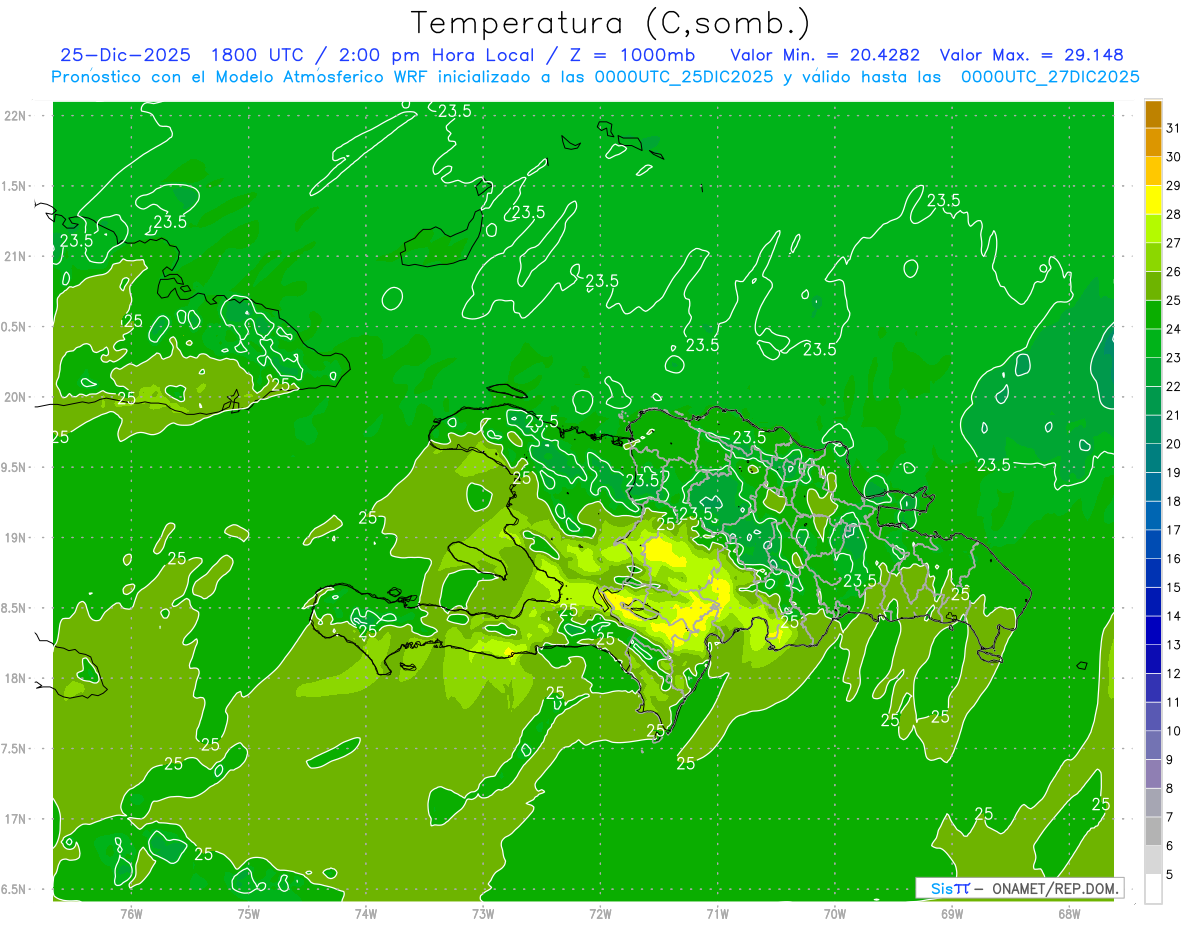Click the '73W' longitude axis label
Viewport: 1200px width, 927px height.
tap(483, 914)
